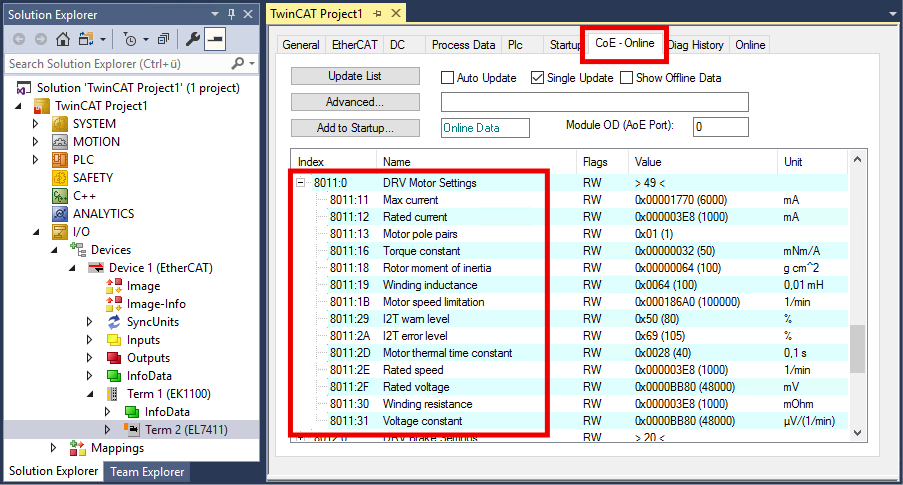Toggle the Preview Selected Items icon
This screenshot has width=903, height=485.
pos(215,39)
